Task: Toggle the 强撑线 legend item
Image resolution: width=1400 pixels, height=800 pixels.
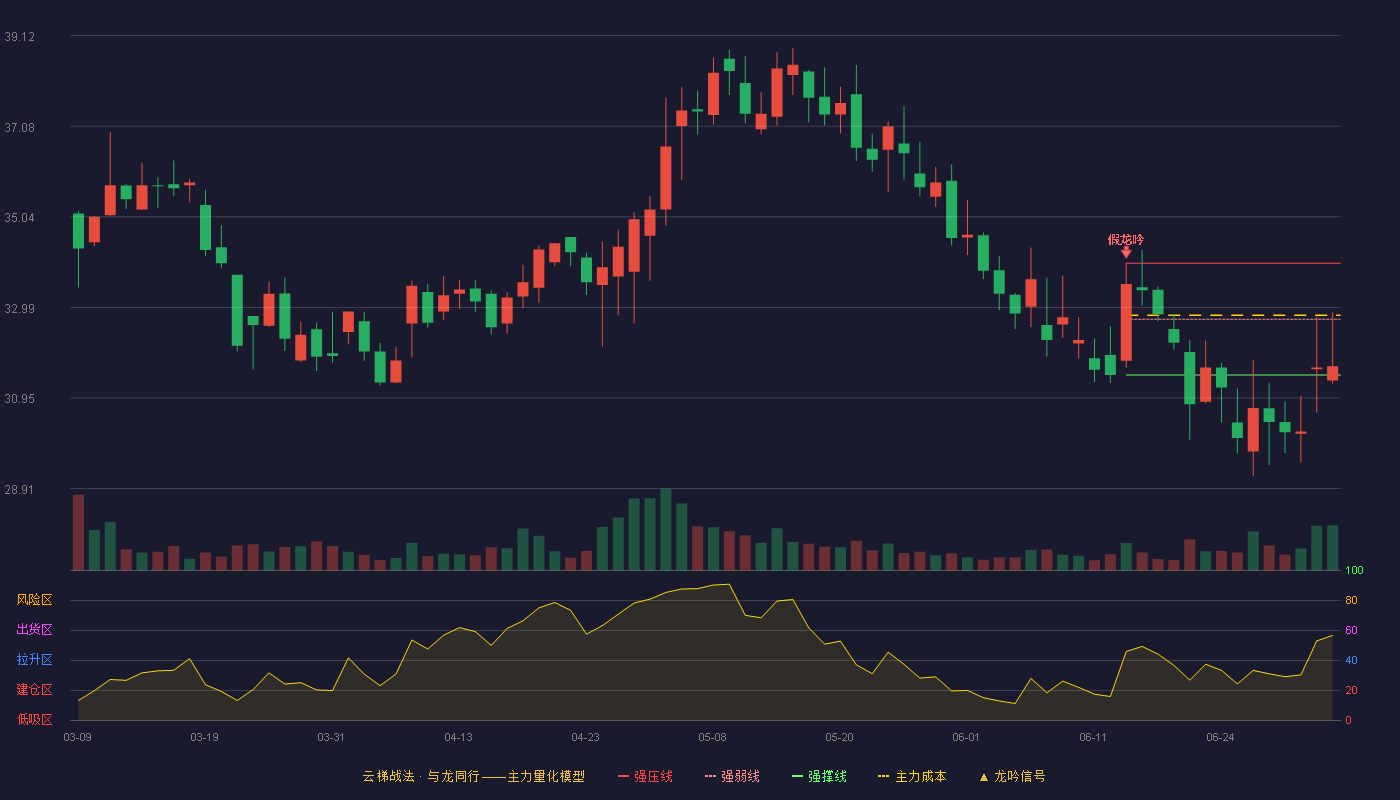Action: click(x=819, y=776)
